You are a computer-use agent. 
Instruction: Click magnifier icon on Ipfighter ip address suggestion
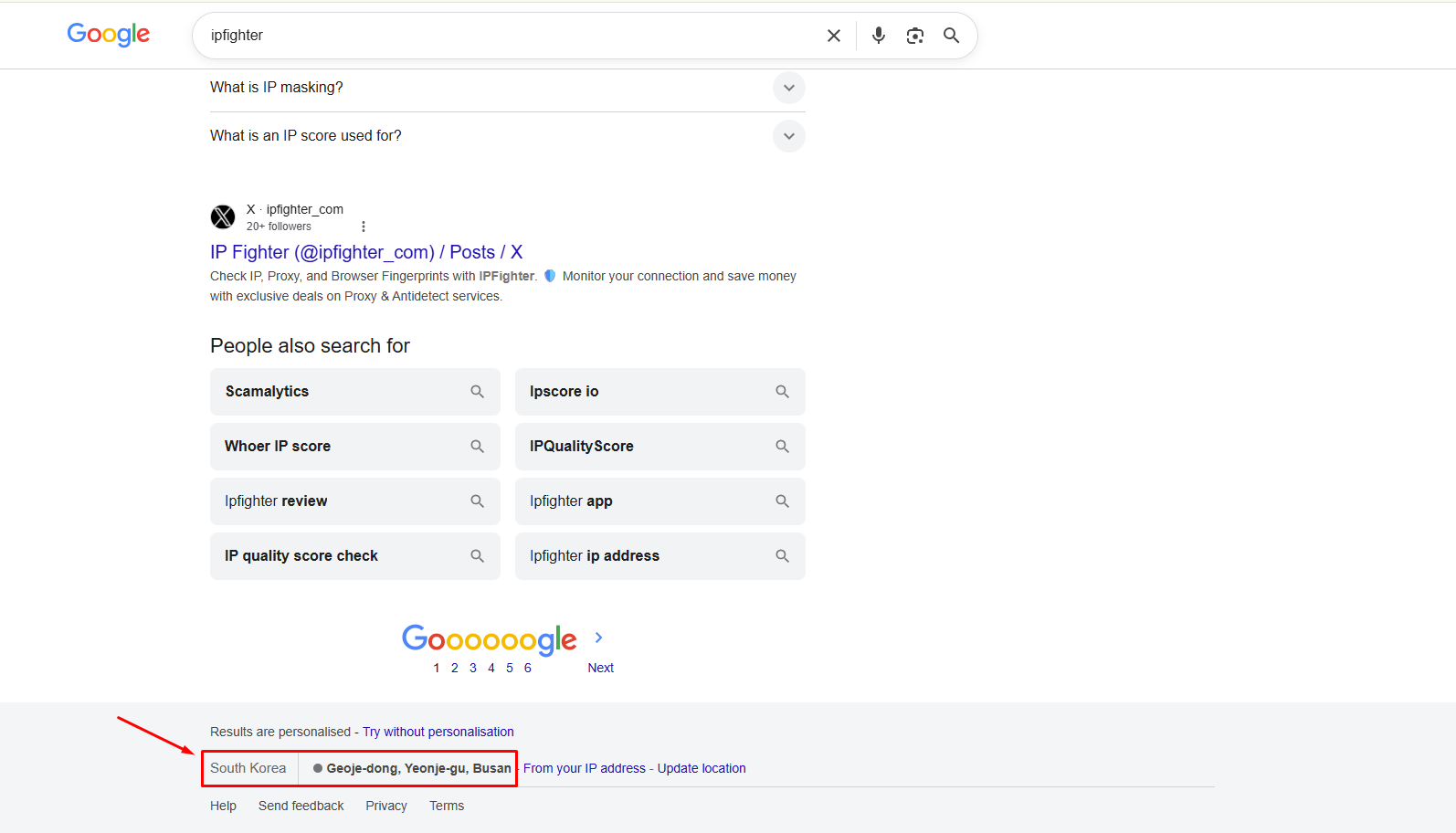pyautogui.click(x=782, y=556)
